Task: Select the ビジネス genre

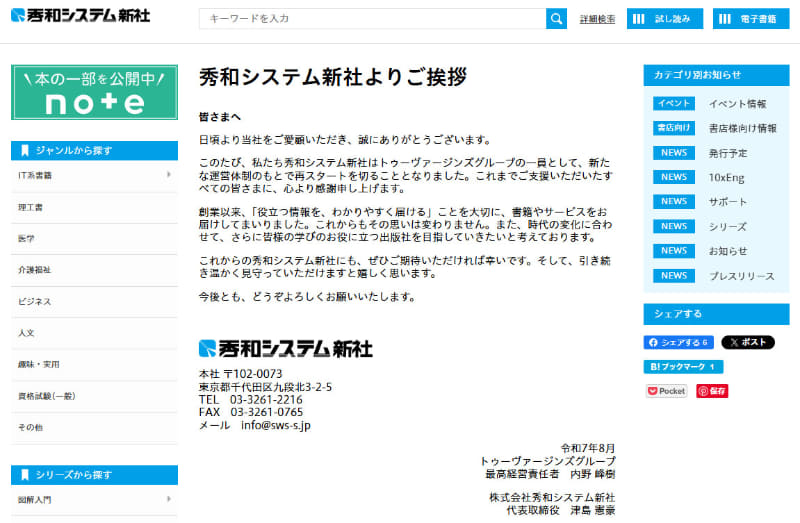Action: (x=94, y=302)
